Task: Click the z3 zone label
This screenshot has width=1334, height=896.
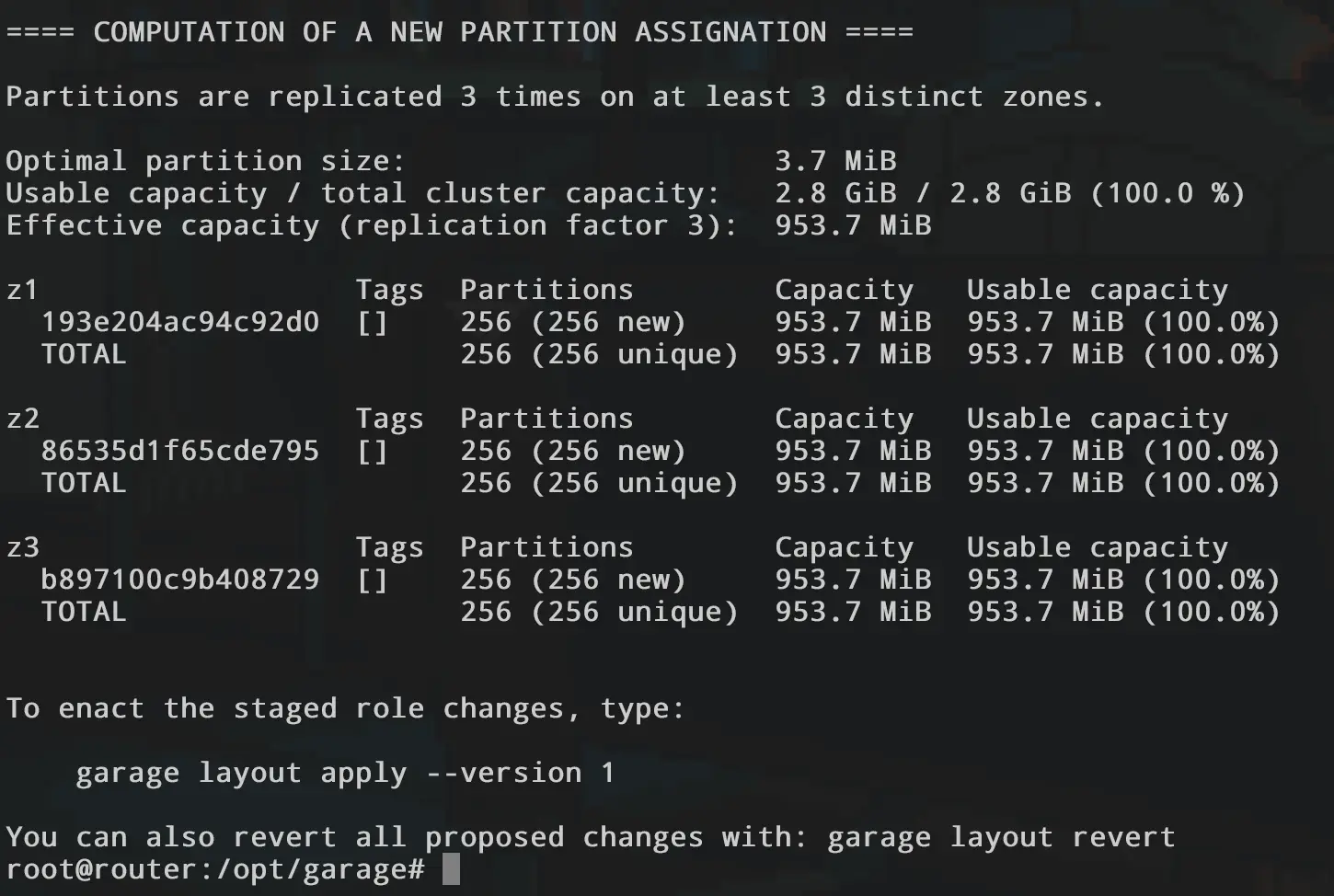Action: tap(23, 547)
